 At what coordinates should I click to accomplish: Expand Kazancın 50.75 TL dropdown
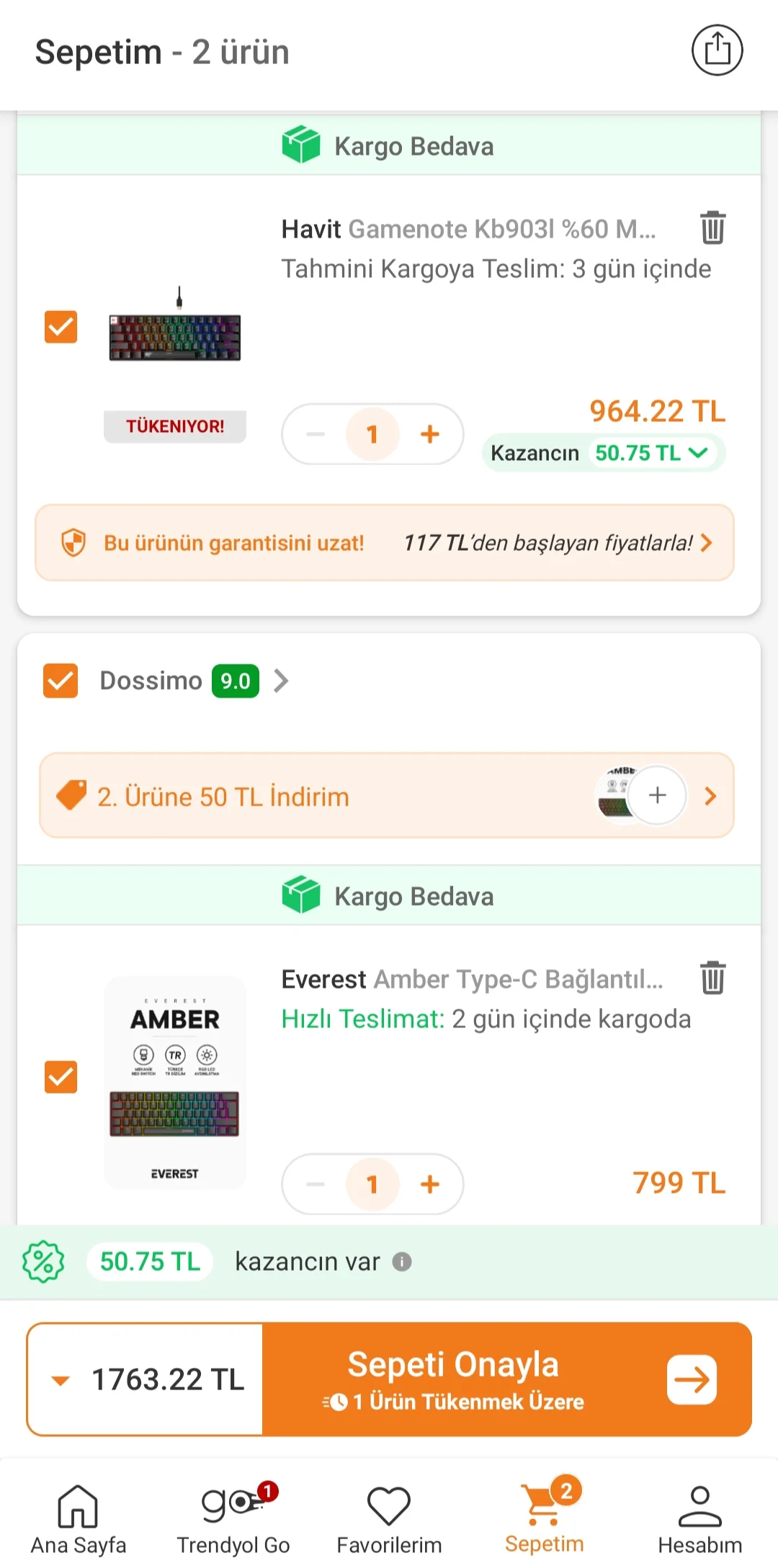[x=604, y=453]
